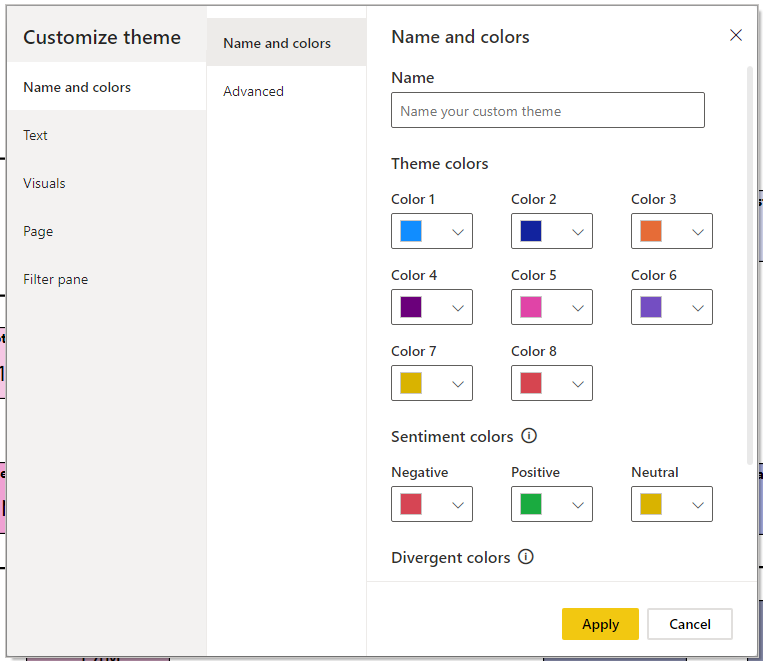Expand the Color 5 dropdown arrow
Screen dimensions: 763x661
click(x=578, y=308)
